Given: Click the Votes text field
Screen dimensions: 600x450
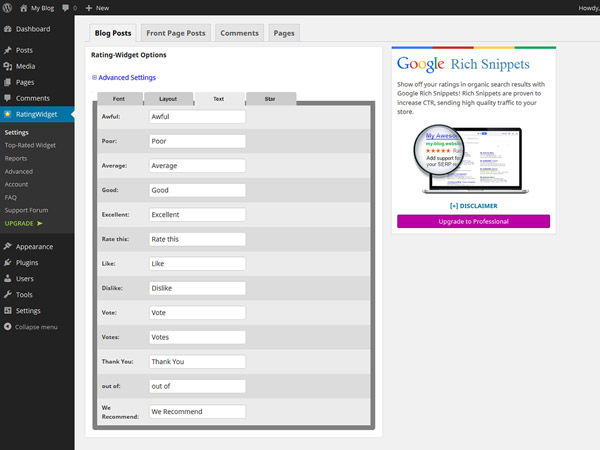Looking at the screenshot, I should click(x=197, y=337).
